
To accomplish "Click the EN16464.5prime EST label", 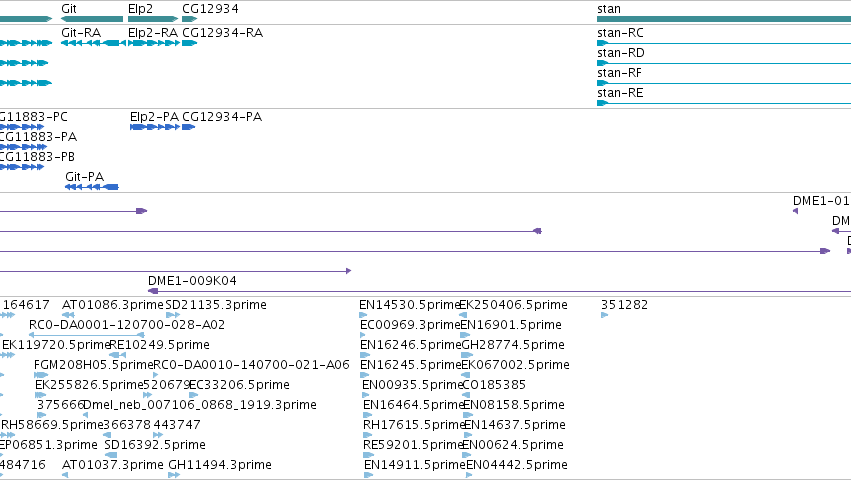I will (414, 405).
